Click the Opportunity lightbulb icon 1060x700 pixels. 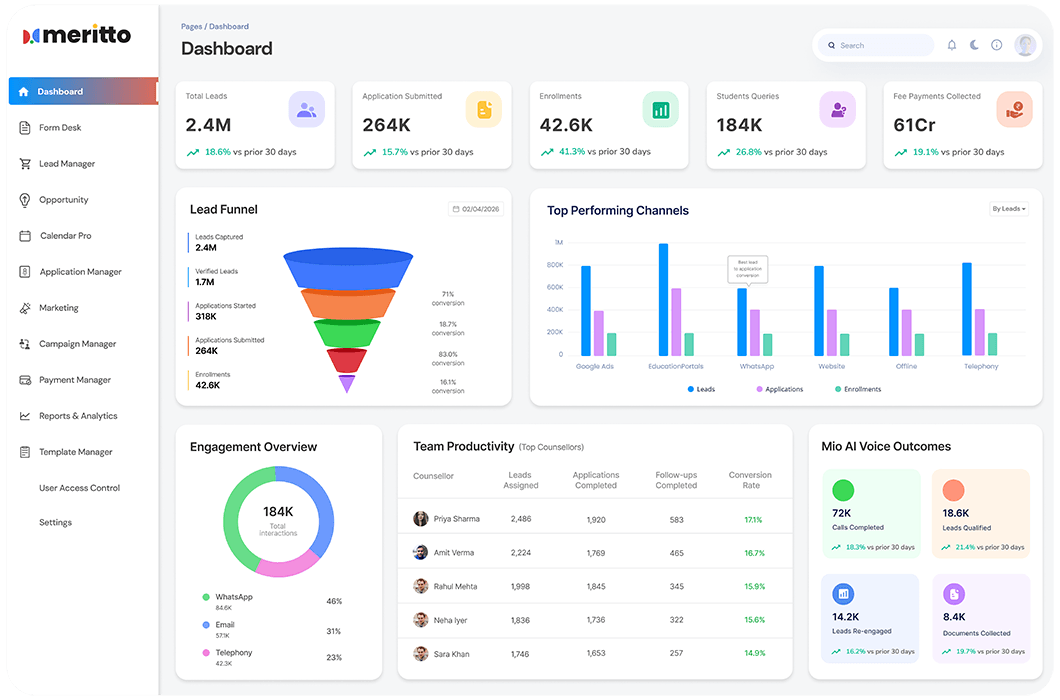click(25, 200)
